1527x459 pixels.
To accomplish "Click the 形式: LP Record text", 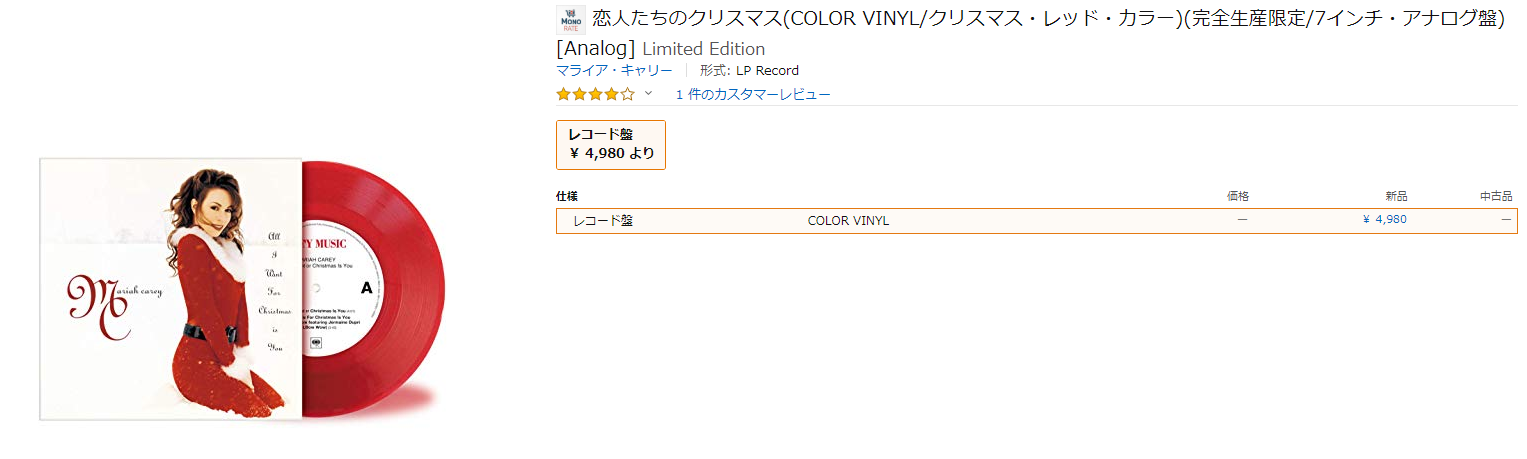I will pyautogui.click(x=749, y=70).
